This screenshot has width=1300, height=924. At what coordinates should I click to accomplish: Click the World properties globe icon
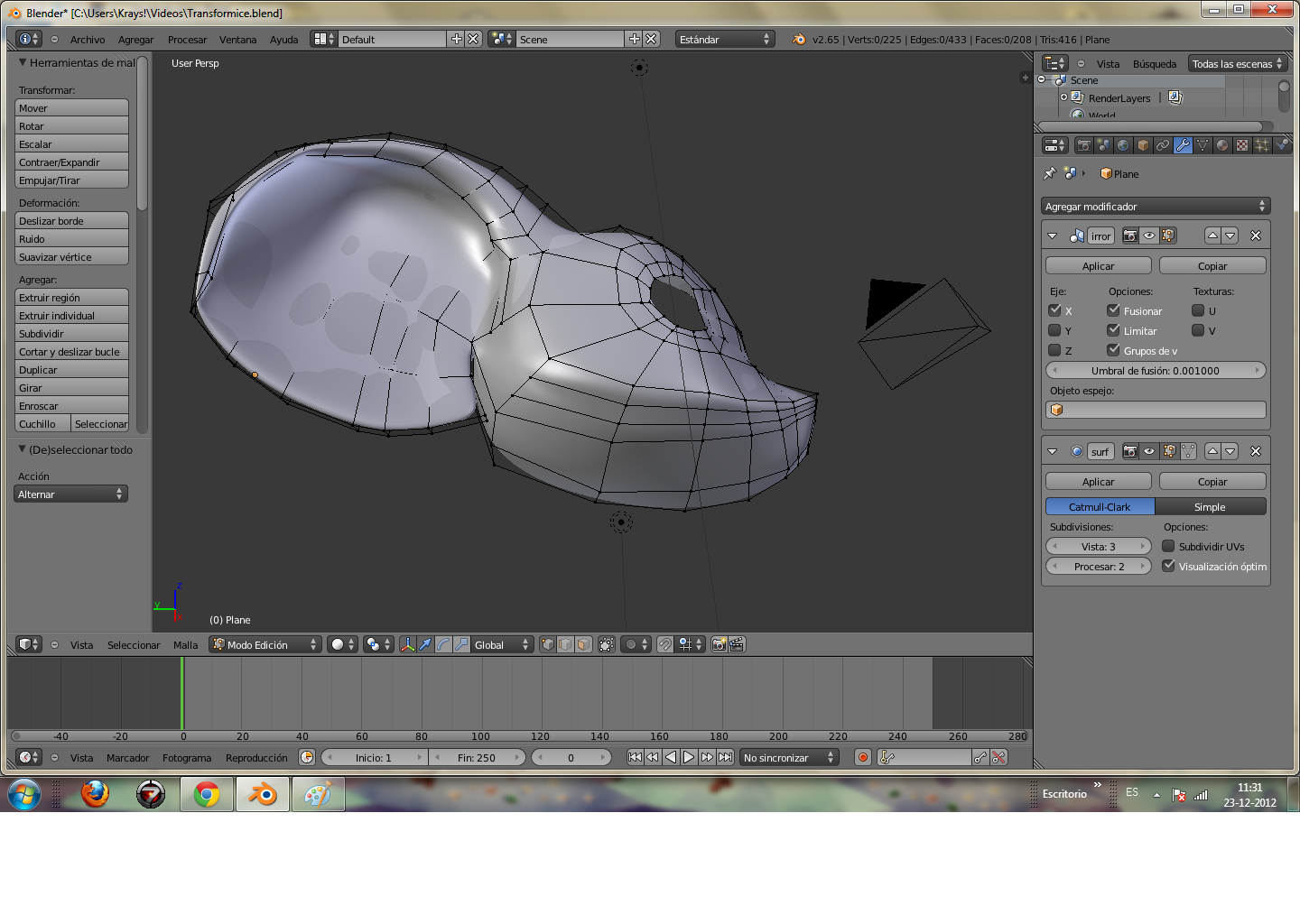tap(1123, 145)
